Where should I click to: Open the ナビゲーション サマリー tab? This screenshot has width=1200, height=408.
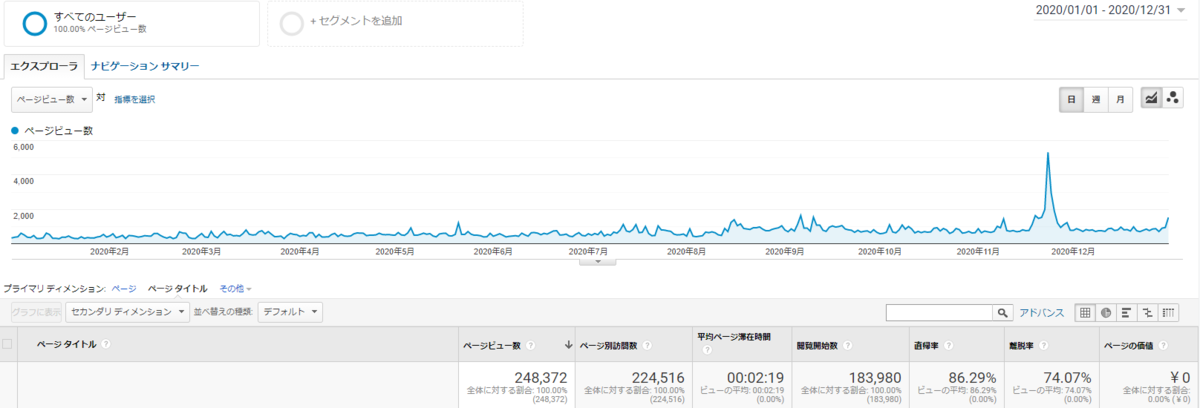click(145, 66)
